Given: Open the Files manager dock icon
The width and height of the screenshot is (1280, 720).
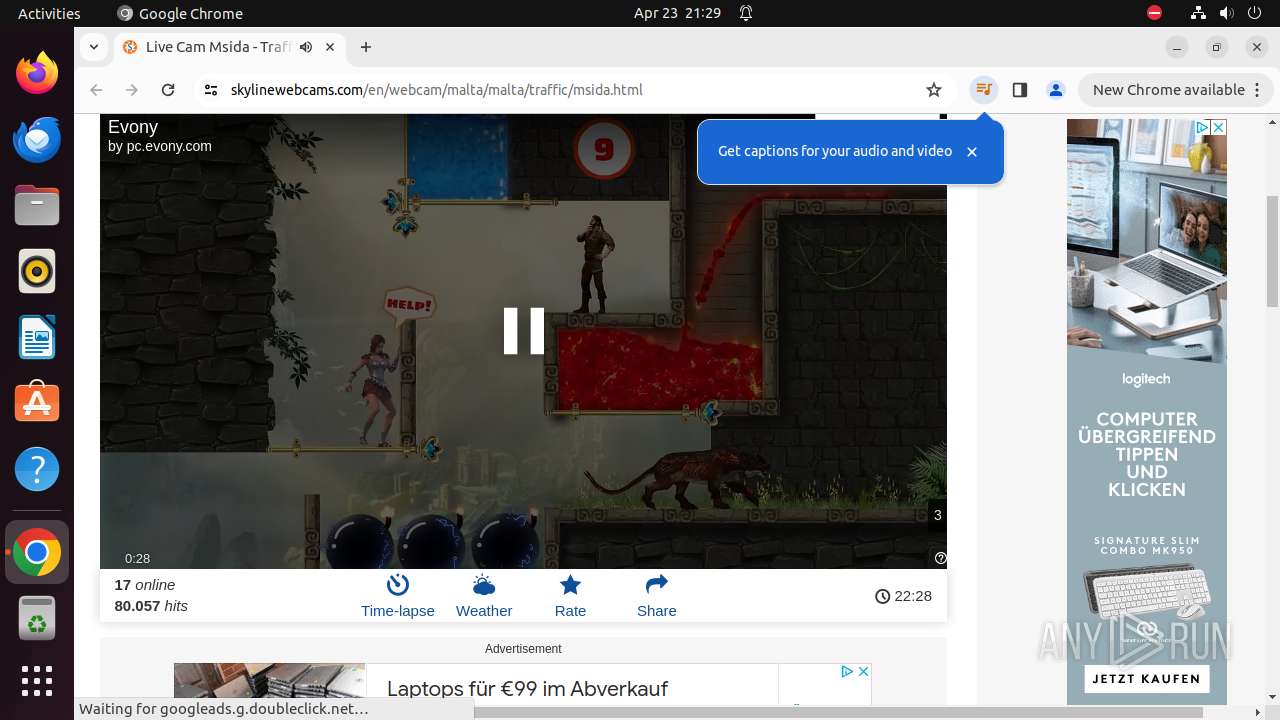Looking at the screenshot, I should tap(37, 205).
